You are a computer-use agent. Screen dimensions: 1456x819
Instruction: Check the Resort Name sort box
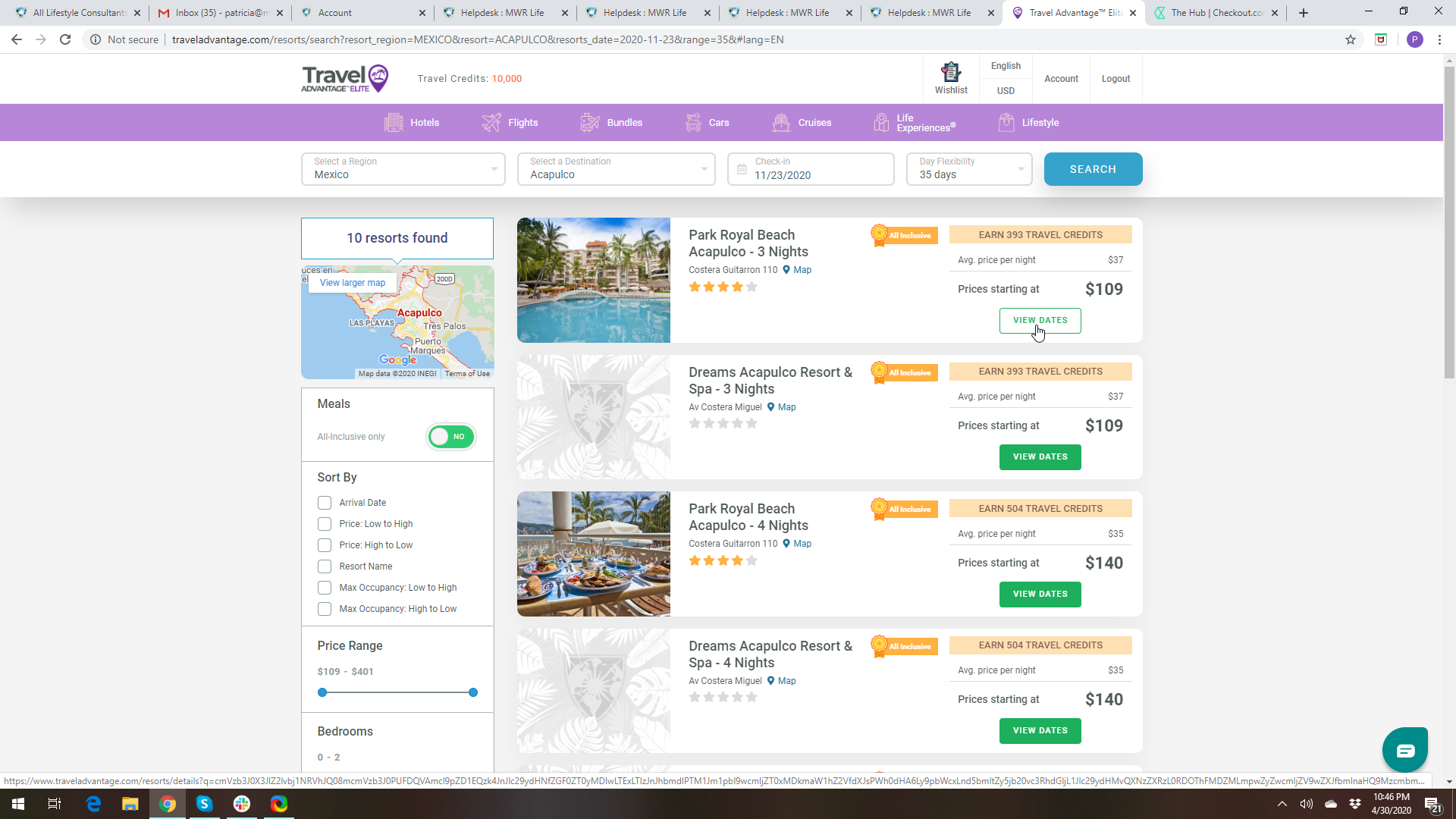(325, 566)
